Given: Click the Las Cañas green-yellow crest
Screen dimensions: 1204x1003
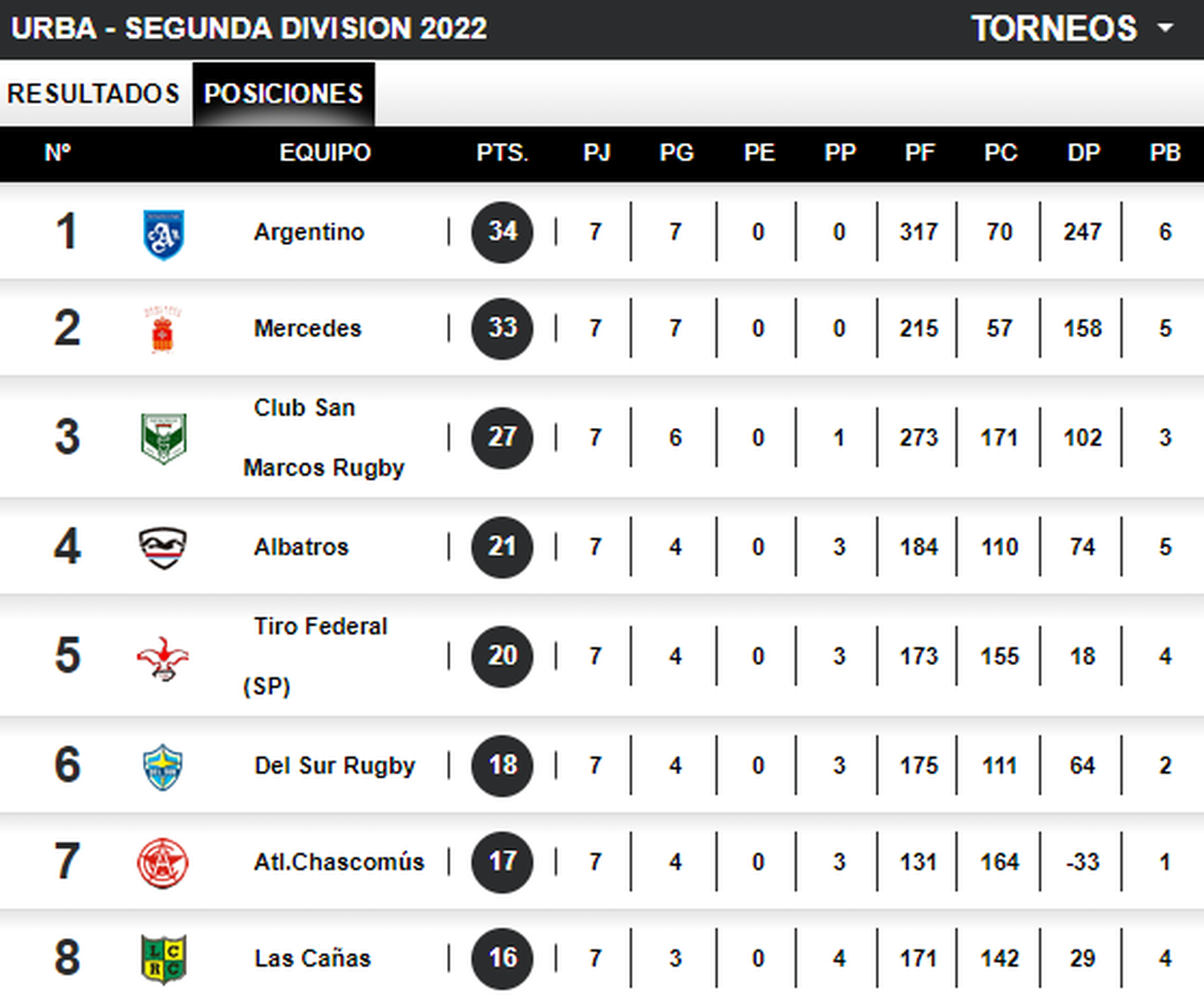Looking at the screenshot, I should (x=163, y=958).
